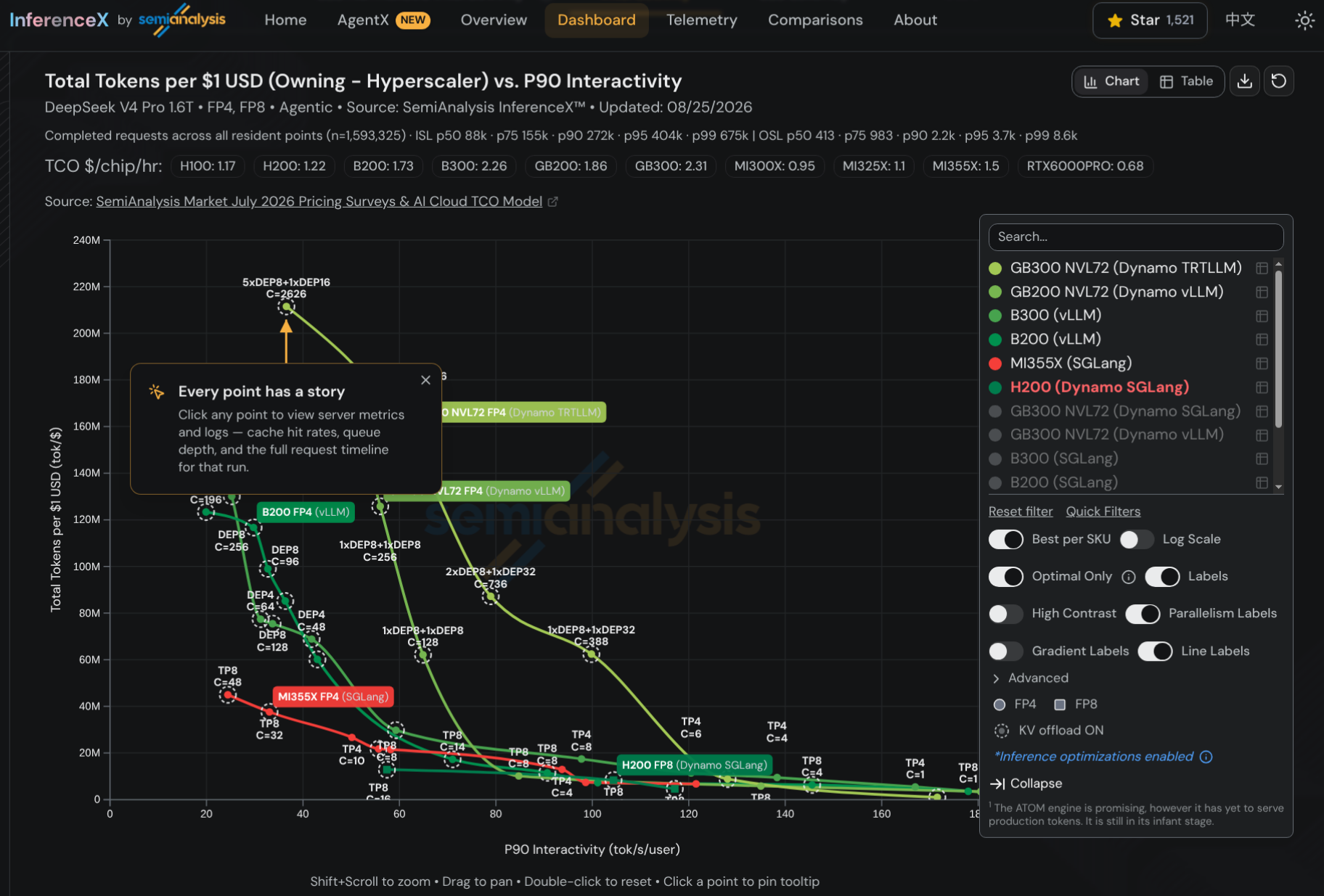Open table icon for GB300 NVL72 (Dynamo vLLM)

tap(1262, 435)
